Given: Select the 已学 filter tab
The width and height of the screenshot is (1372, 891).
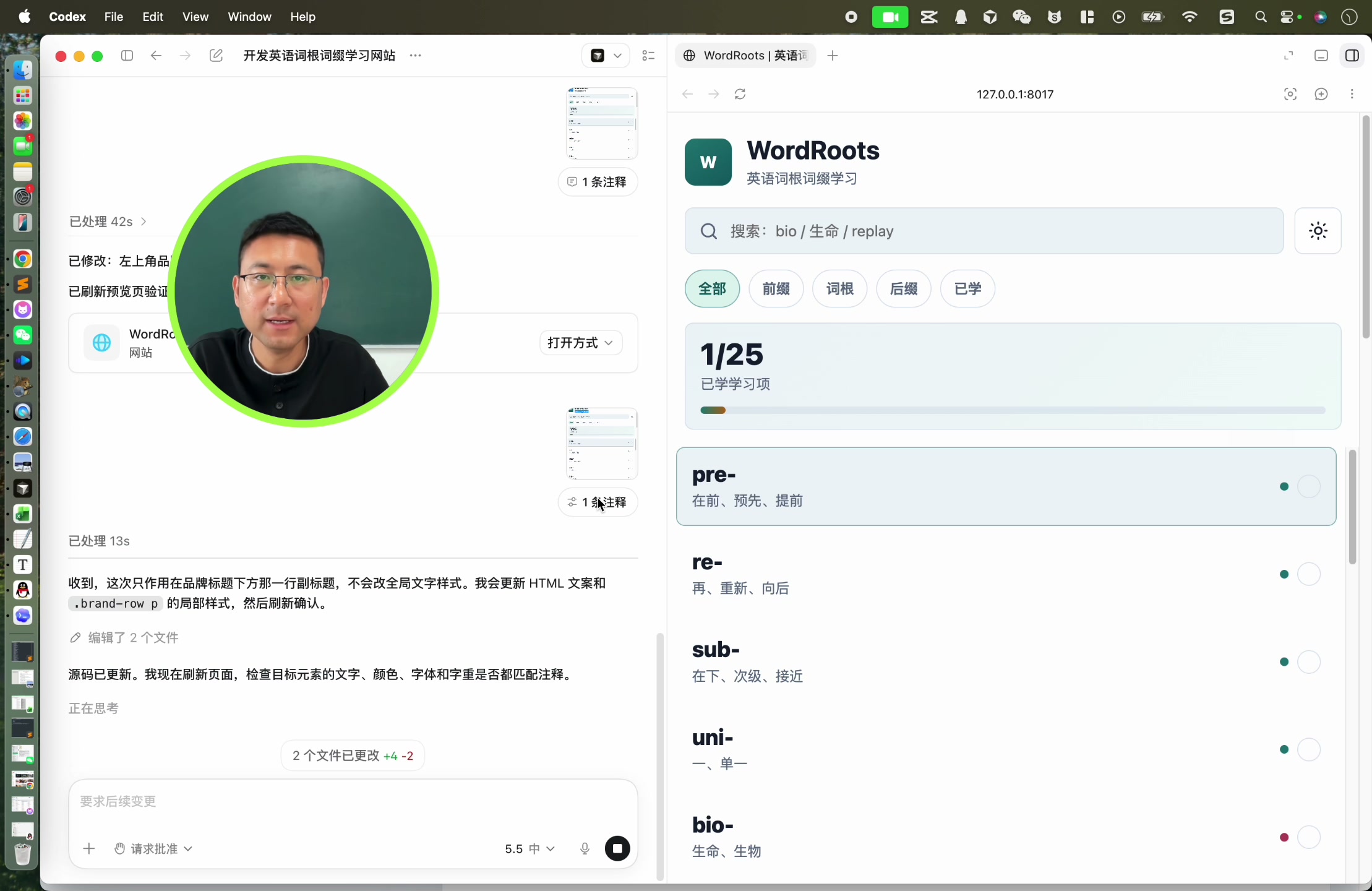Looking at the screenshot, I should pyautogui.click(x=967, y=288).
